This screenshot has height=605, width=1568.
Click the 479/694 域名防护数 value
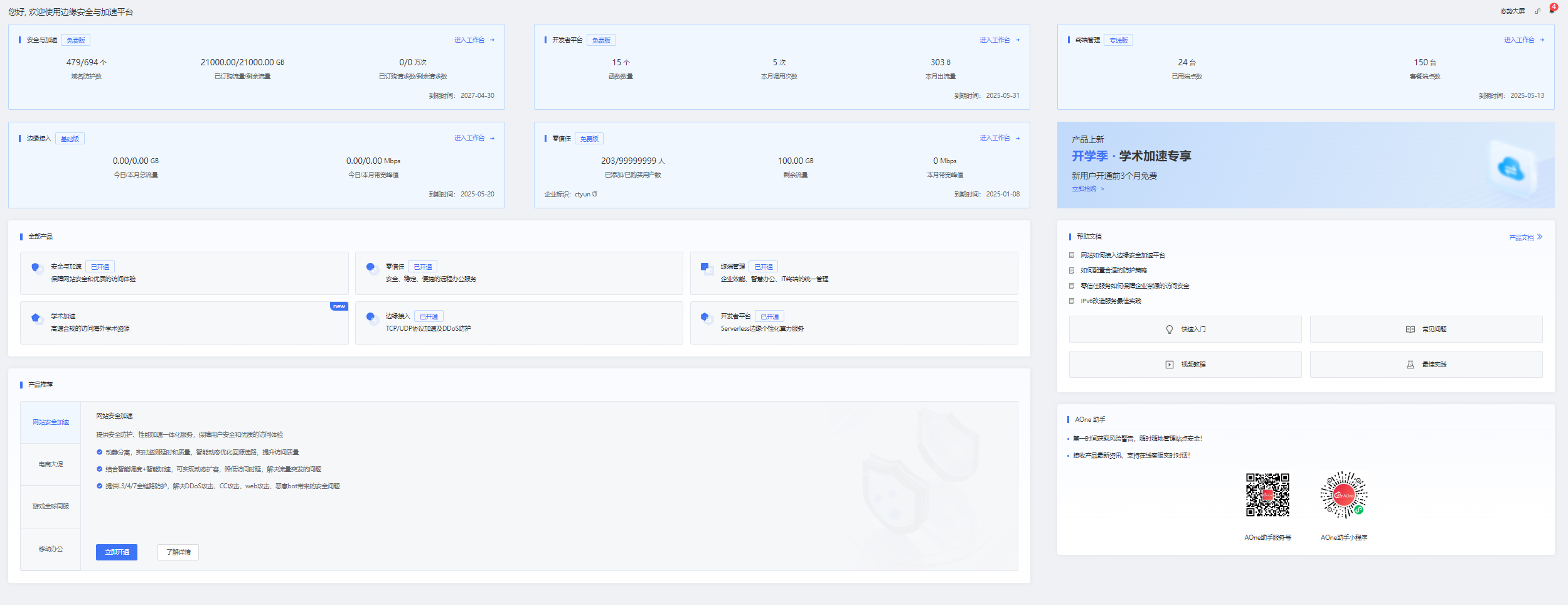point(86,63)
